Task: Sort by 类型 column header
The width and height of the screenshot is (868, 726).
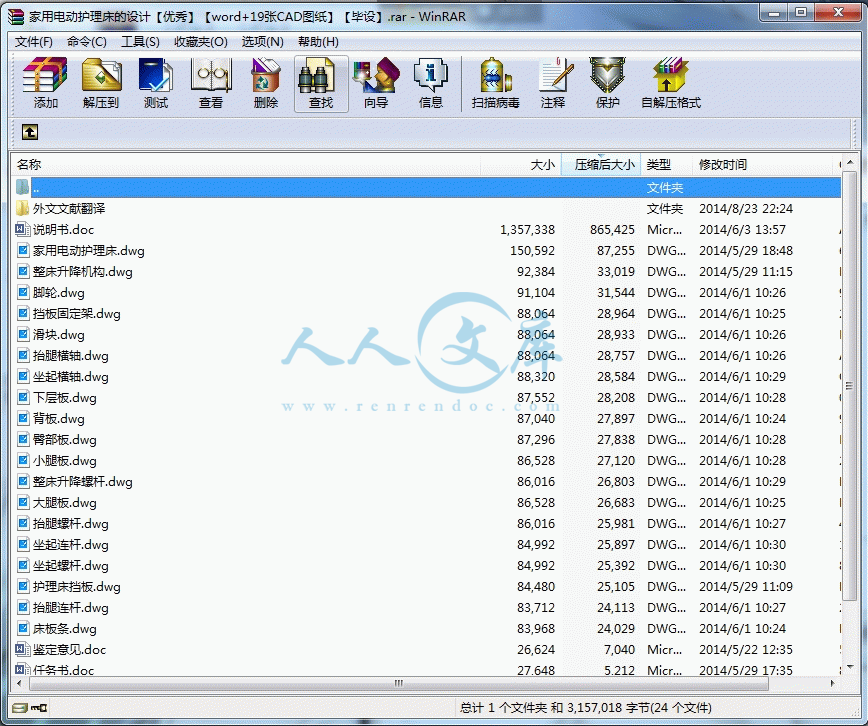Action: [666, 164]
